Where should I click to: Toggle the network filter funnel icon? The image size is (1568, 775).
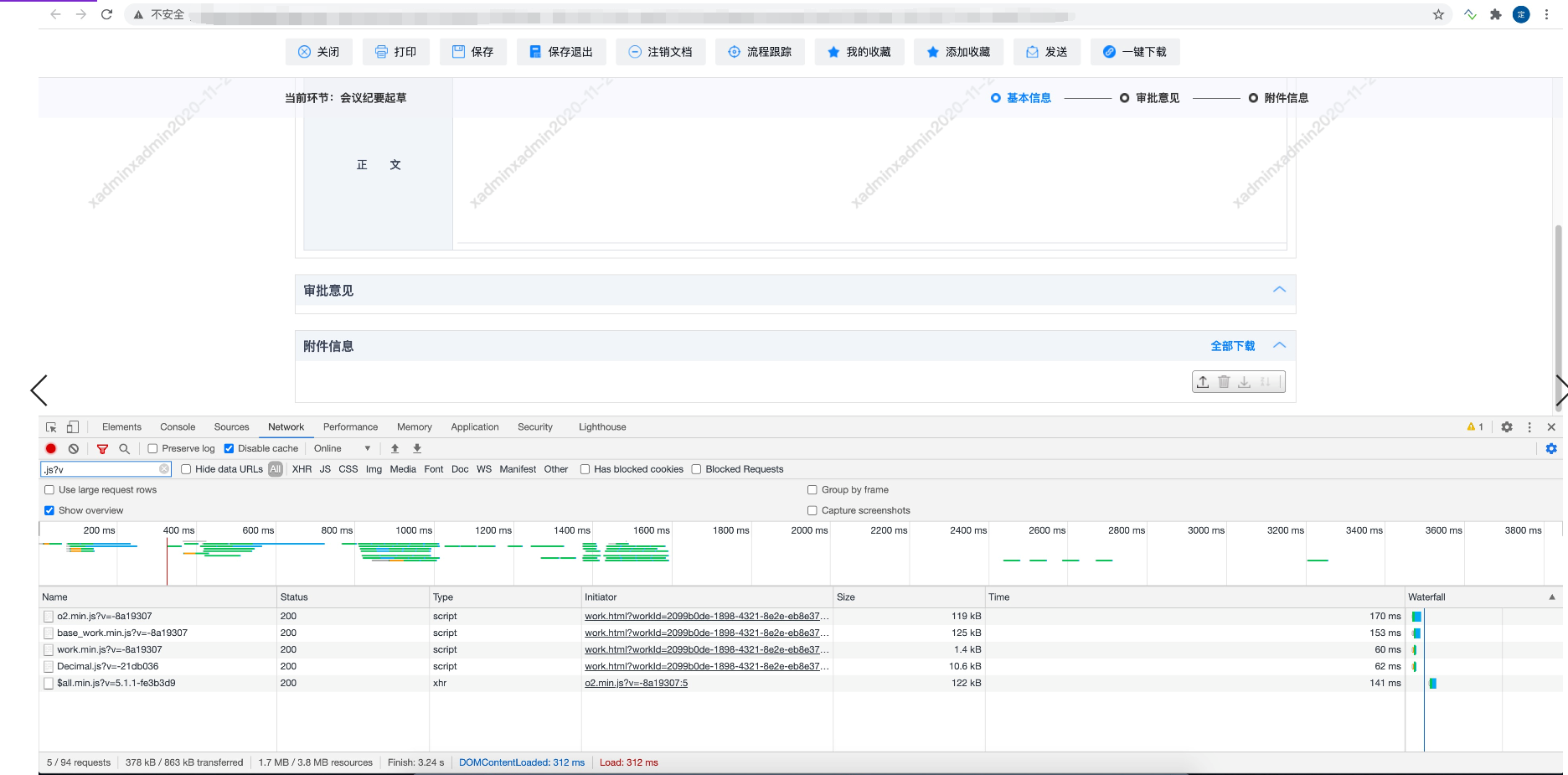102,449
